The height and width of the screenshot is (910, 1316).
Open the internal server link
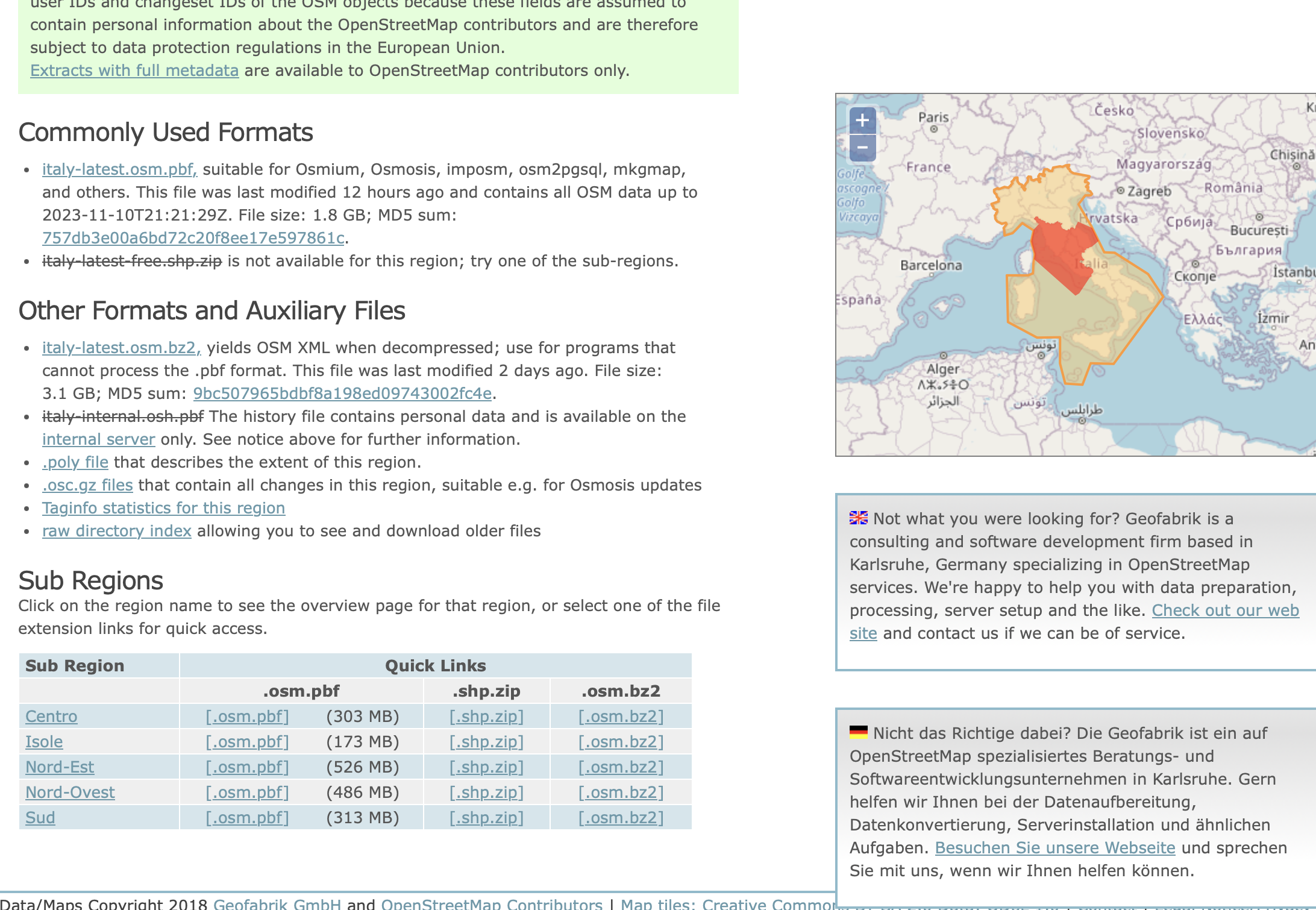[x=98, y=439]
